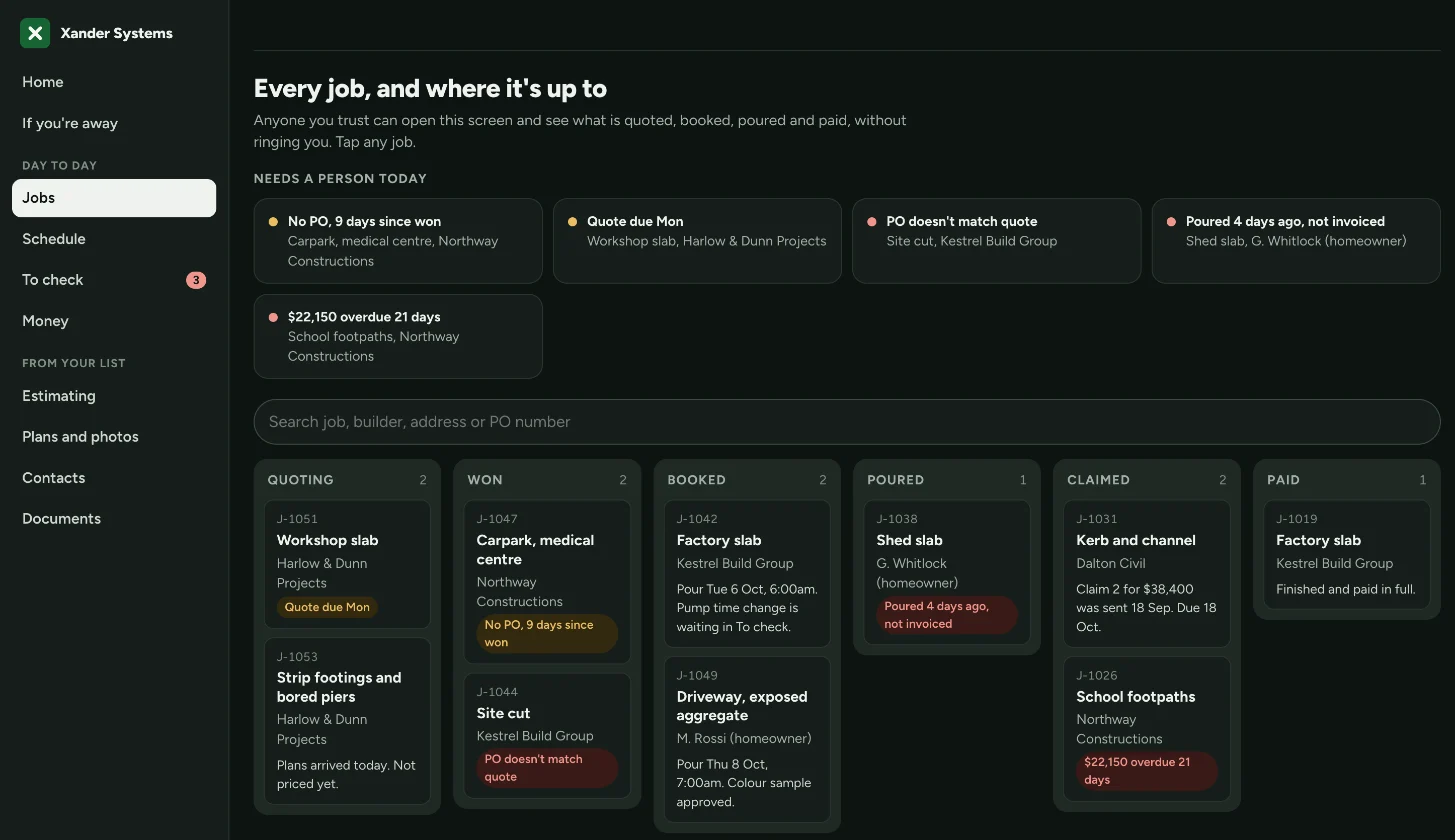
Task: Open job J-1044 Site cut
Action: click(547, 736)
